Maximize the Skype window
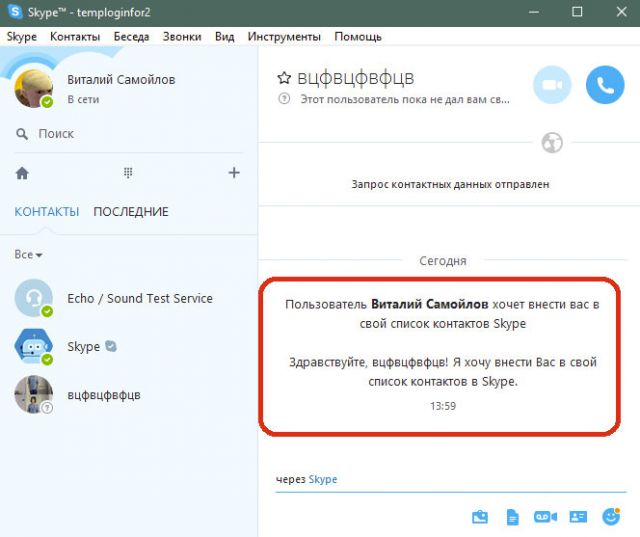 coord(577,12)
